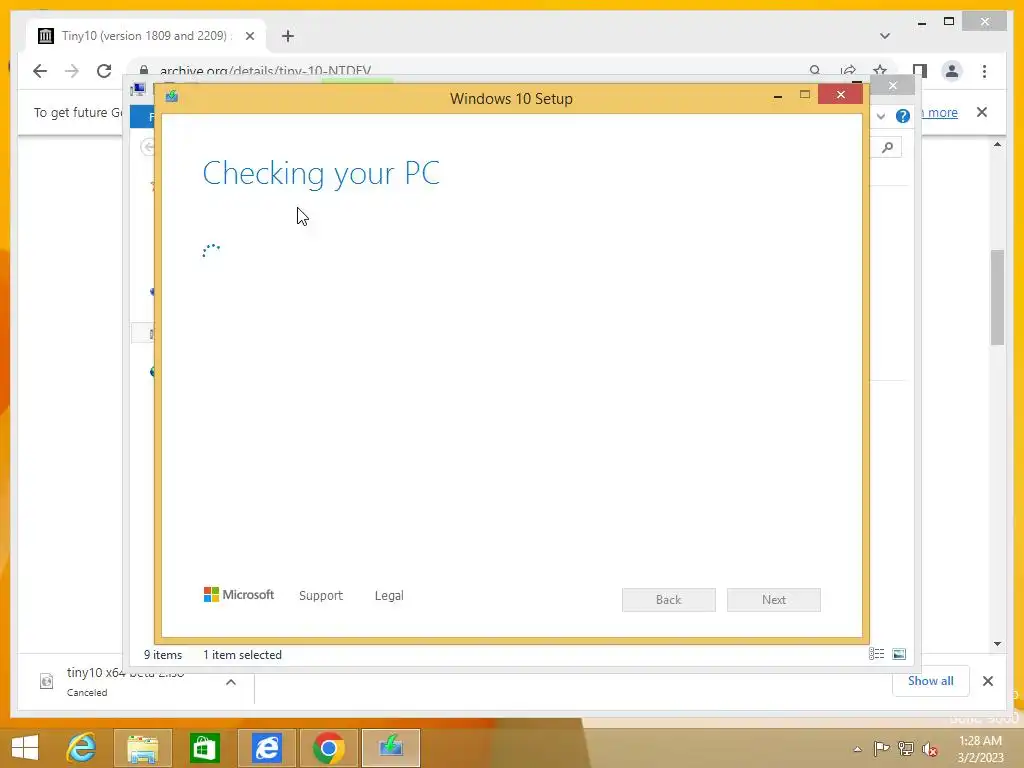Viewport: 1024px width, 768px height.
Task: Open the muted volume tray icon
Action: 930,749
